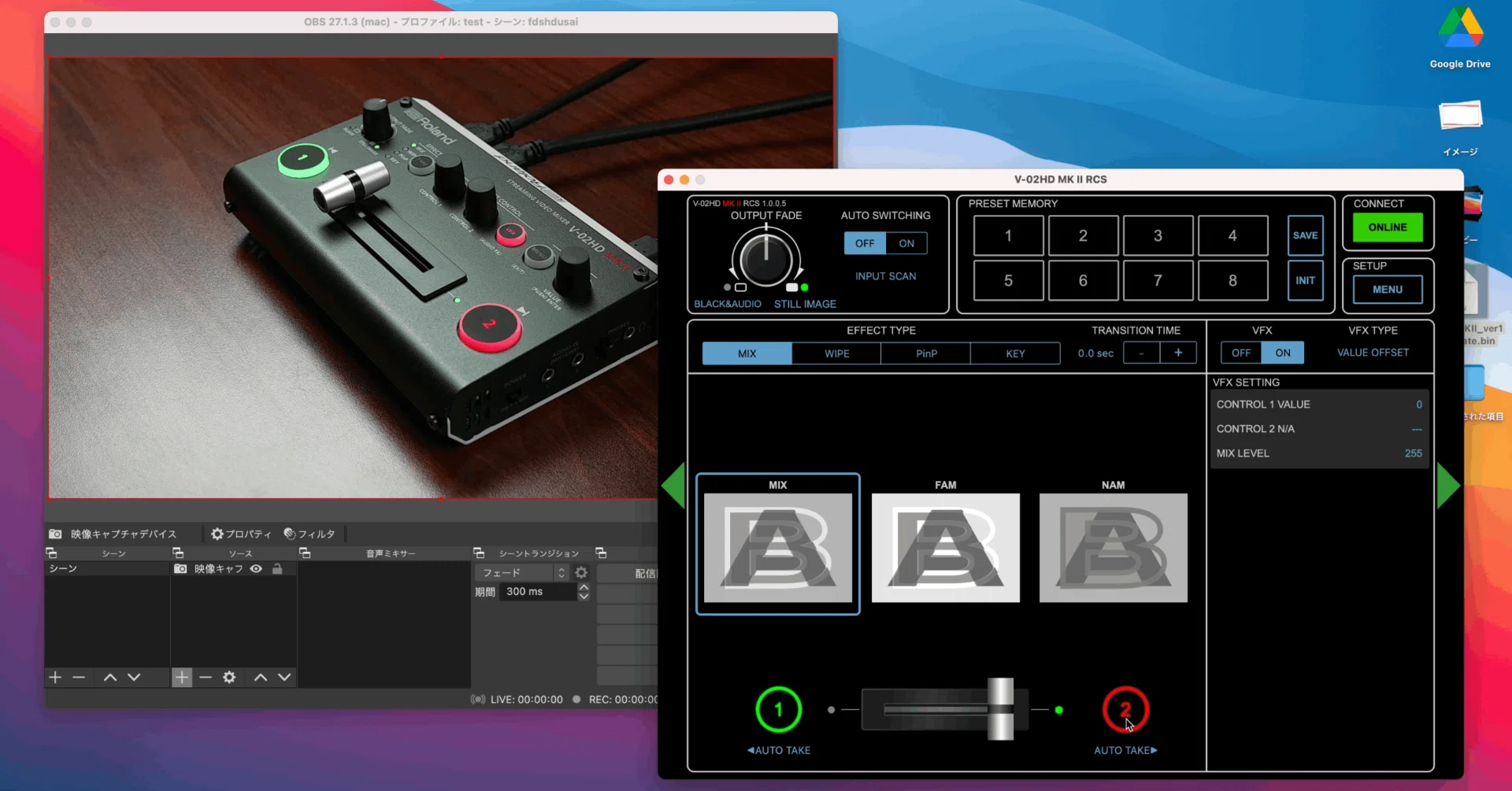
Task: Open the SETUP MENU button
Action: coord(1388,290)
